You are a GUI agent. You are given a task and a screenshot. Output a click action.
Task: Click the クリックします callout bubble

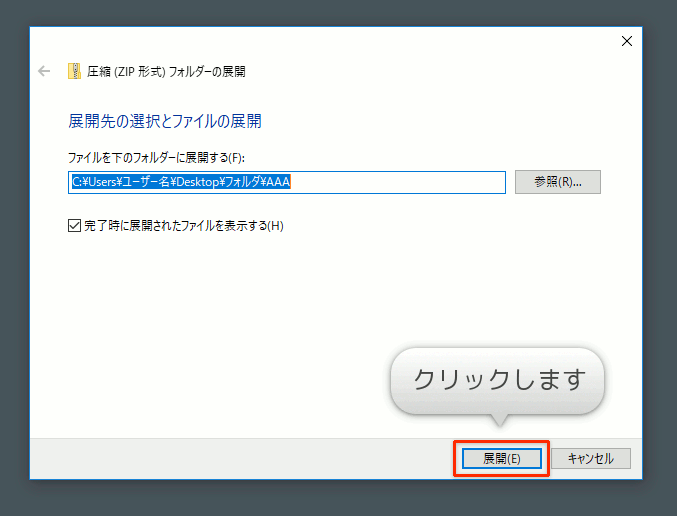pos(497,380)
